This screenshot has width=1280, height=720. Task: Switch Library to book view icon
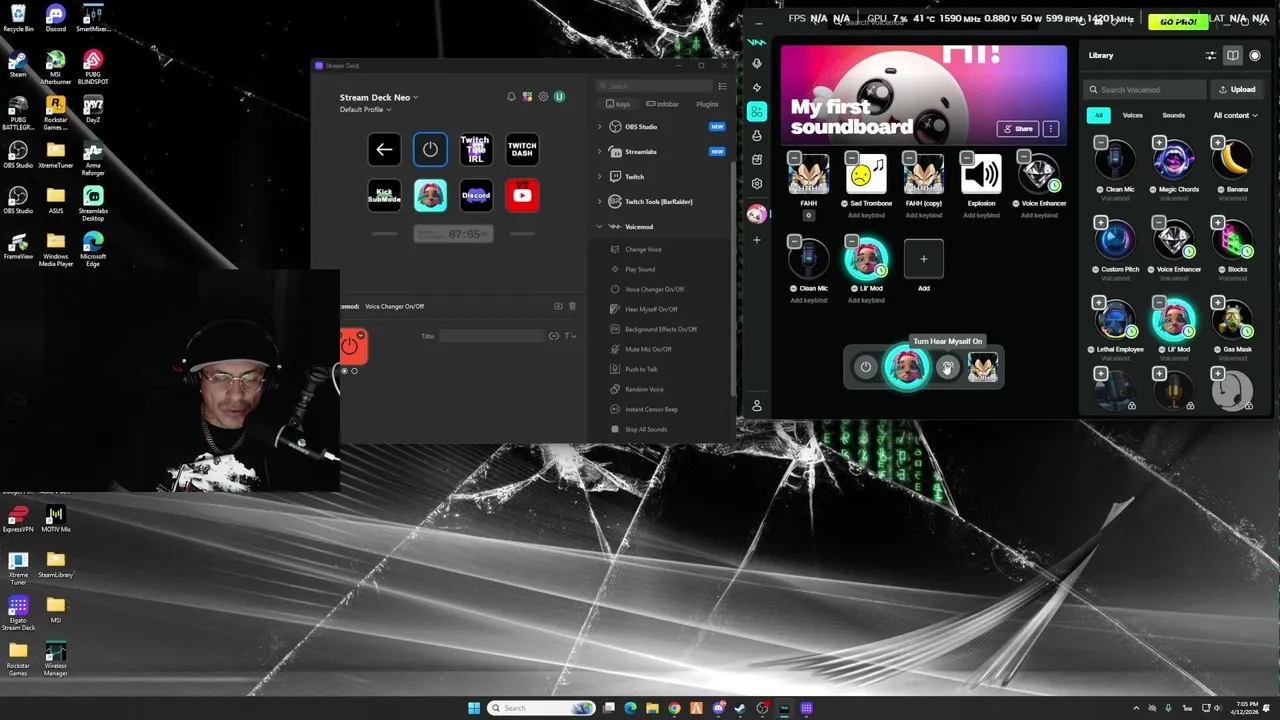click(x=1233, y=56)
